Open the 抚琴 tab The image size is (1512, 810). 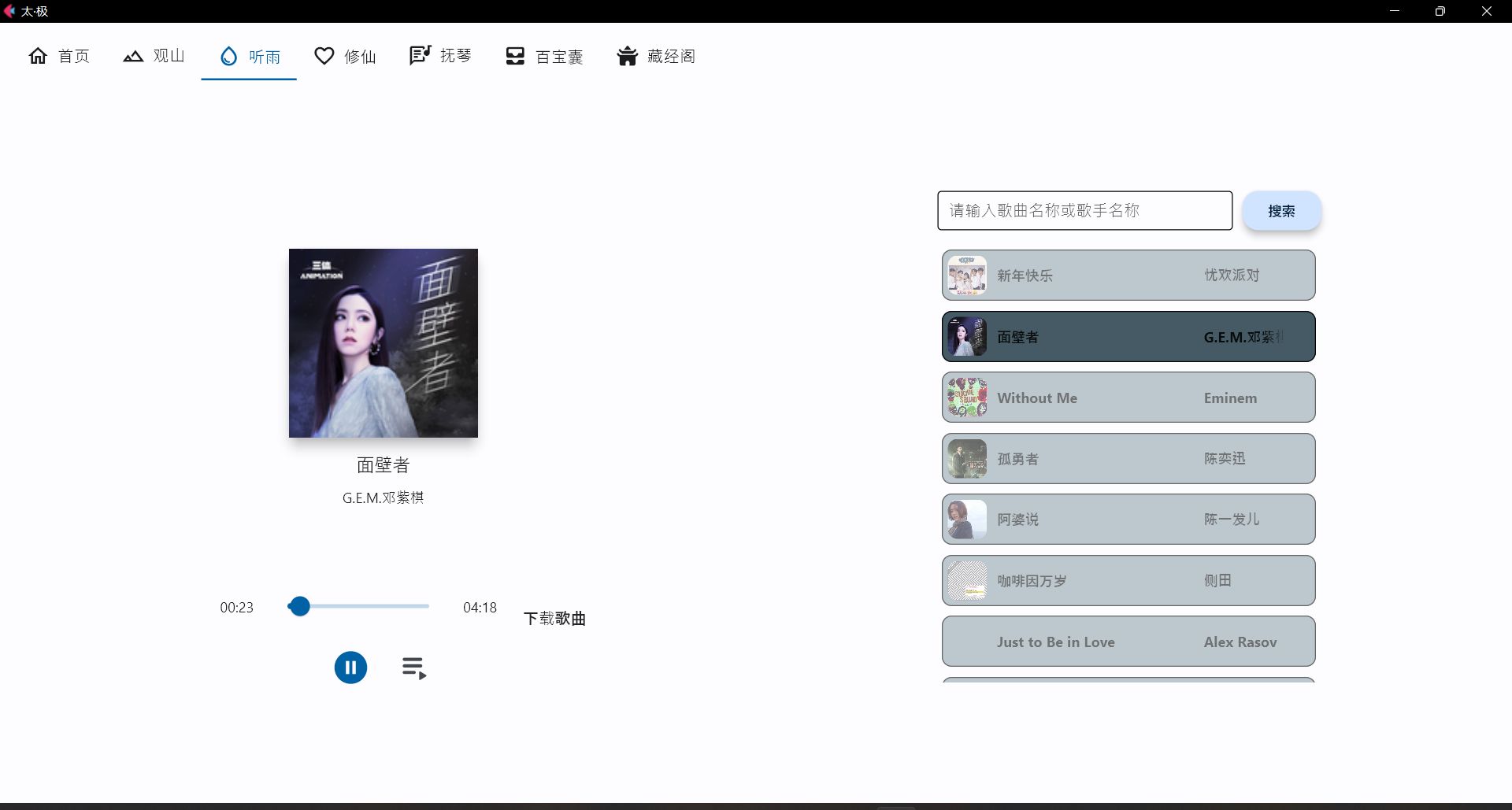pyautogui.click(x=440, y=56)
